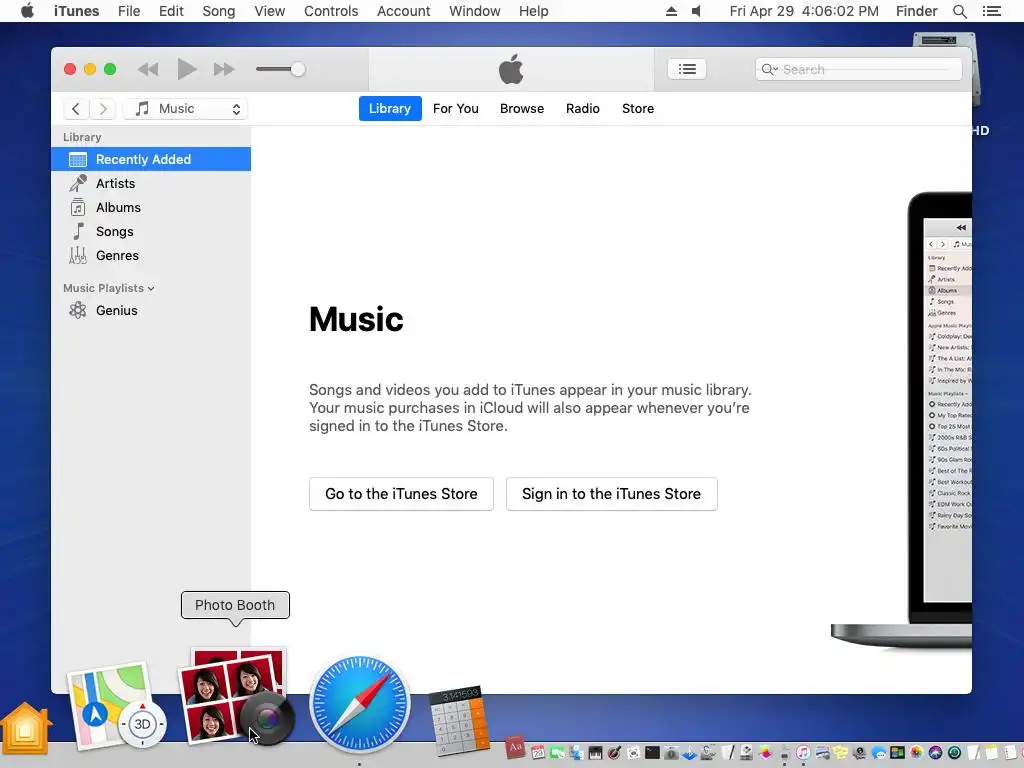
Task: Open the Song menu
Action: [x=219, y=11]
